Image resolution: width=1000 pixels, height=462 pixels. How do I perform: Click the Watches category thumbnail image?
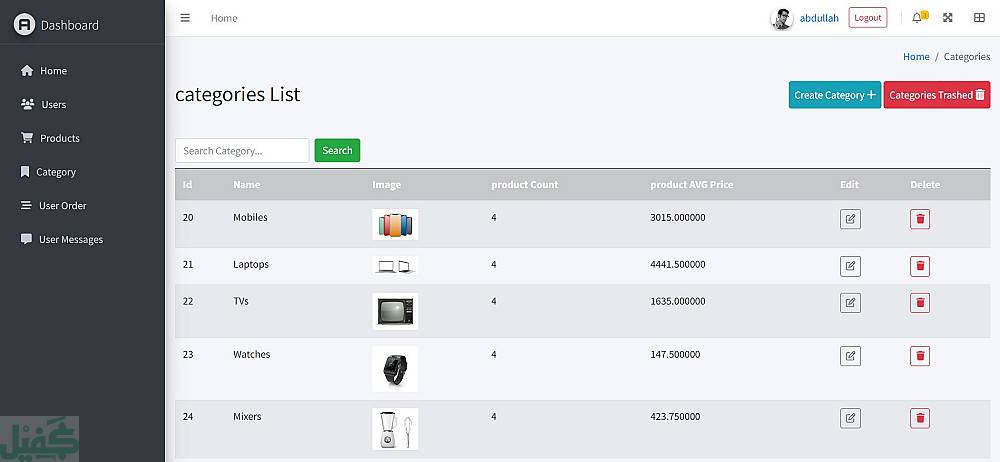[395, 369]
